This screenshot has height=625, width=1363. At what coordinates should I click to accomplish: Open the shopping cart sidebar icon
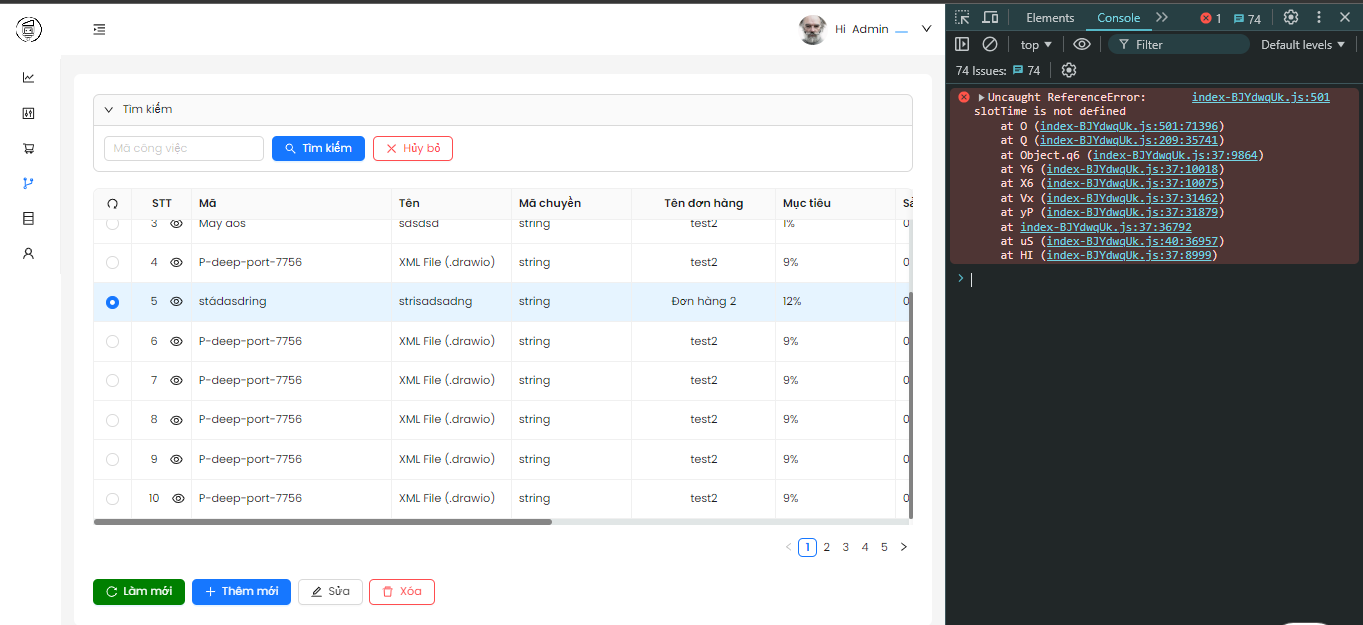pyautogui.click(x=28, y=148)
